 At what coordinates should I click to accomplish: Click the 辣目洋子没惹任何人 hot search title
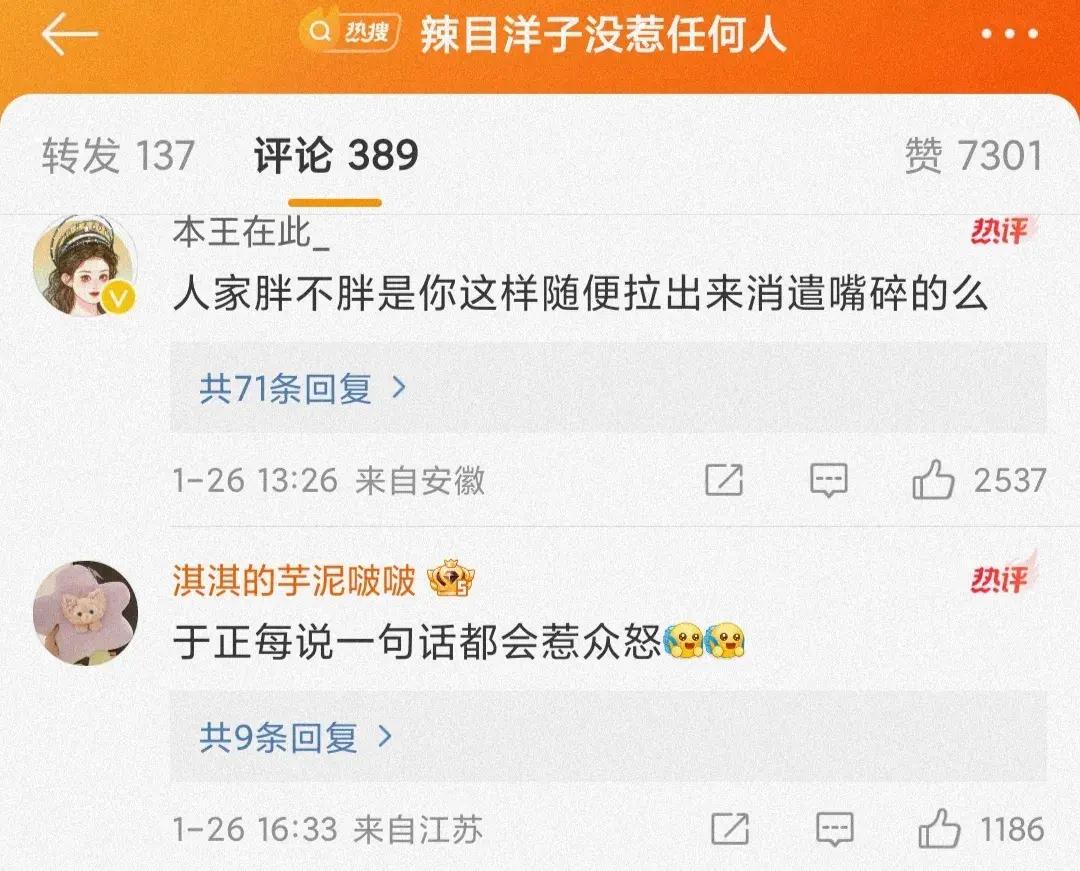(603, 34)
